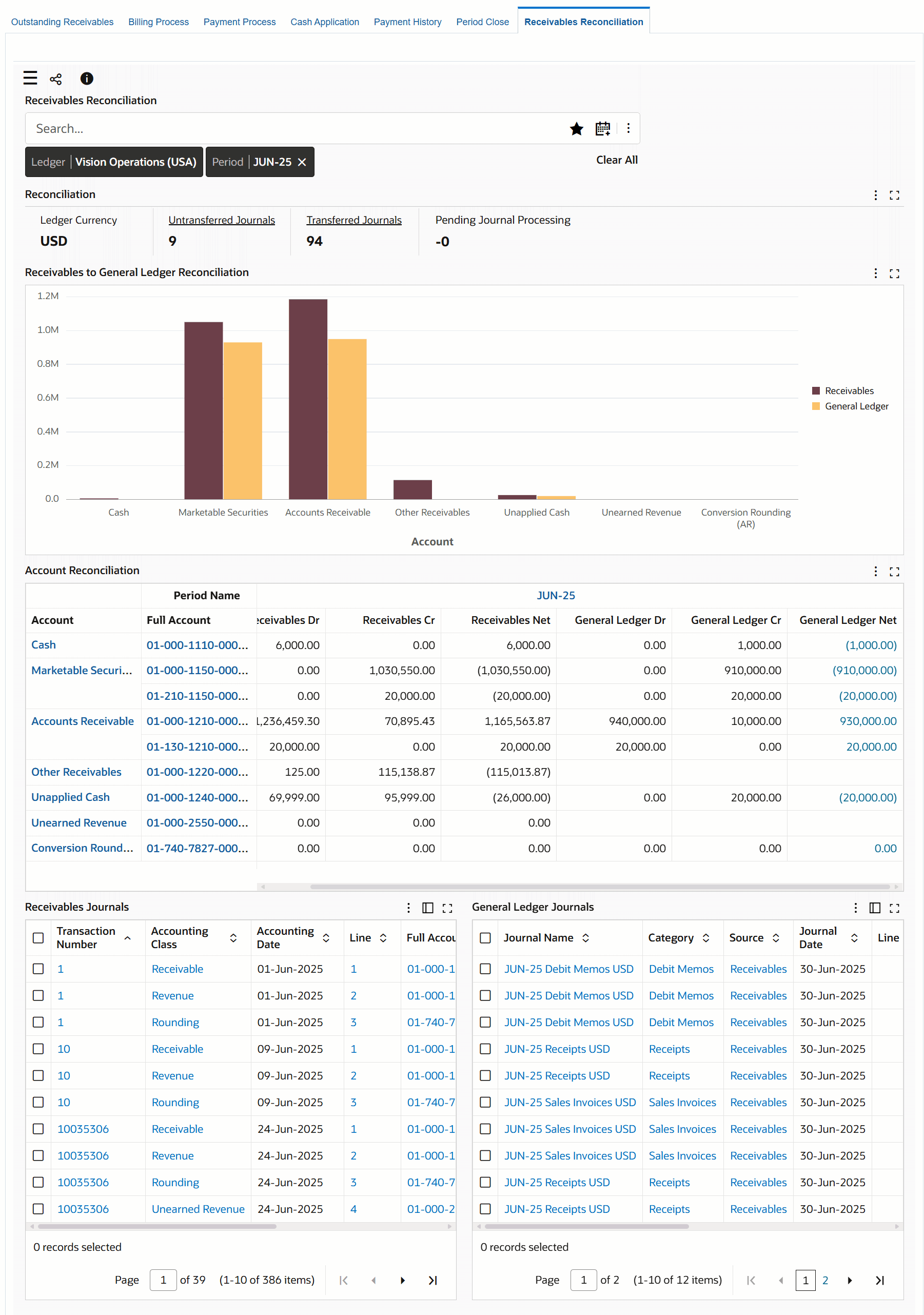Check transaction 1 Receivable row
Viewport: 924px width, 1315px height.
(x=38, y=969)
